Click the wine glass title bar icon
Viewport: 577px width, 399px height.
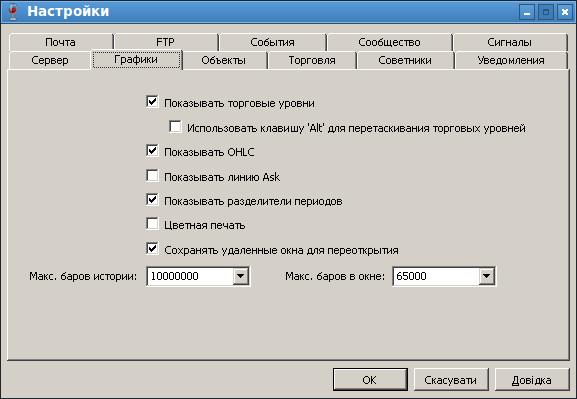(x=13, y=11)
